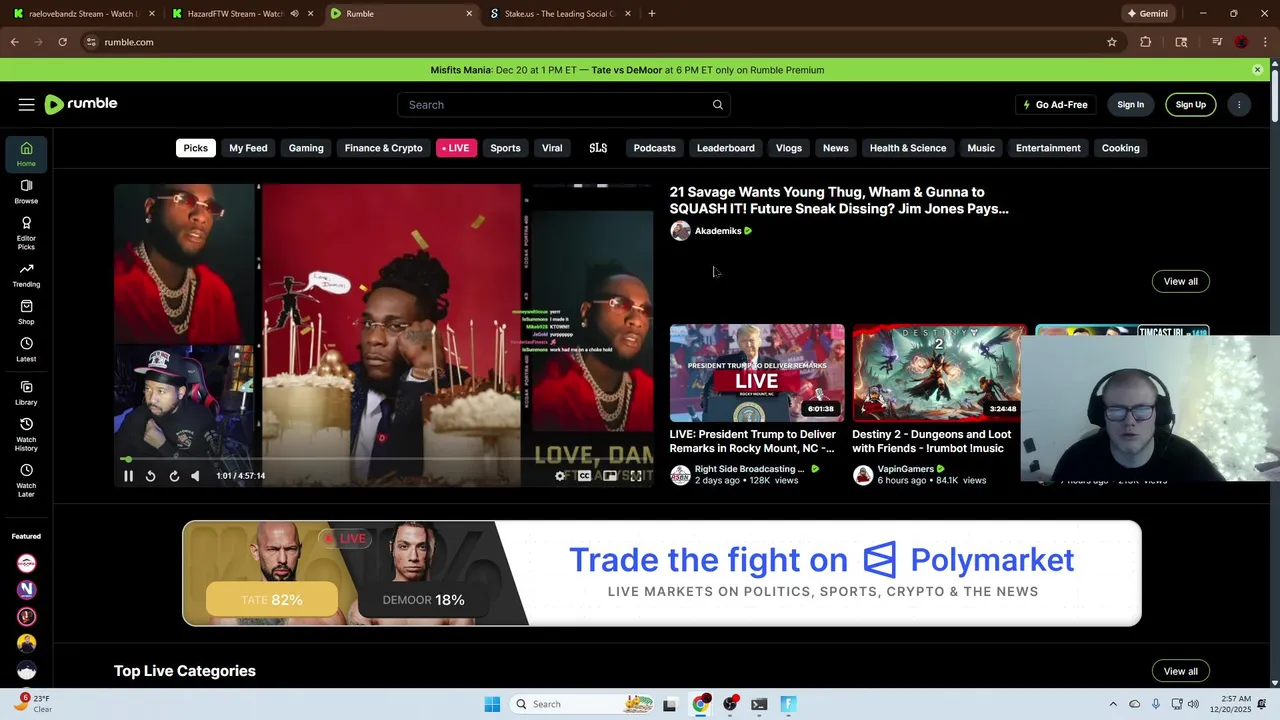Open Right Side Broadcasting channel link
Image resolution: width=1280 pixels, height=720 pixels.
click(749, 469)
